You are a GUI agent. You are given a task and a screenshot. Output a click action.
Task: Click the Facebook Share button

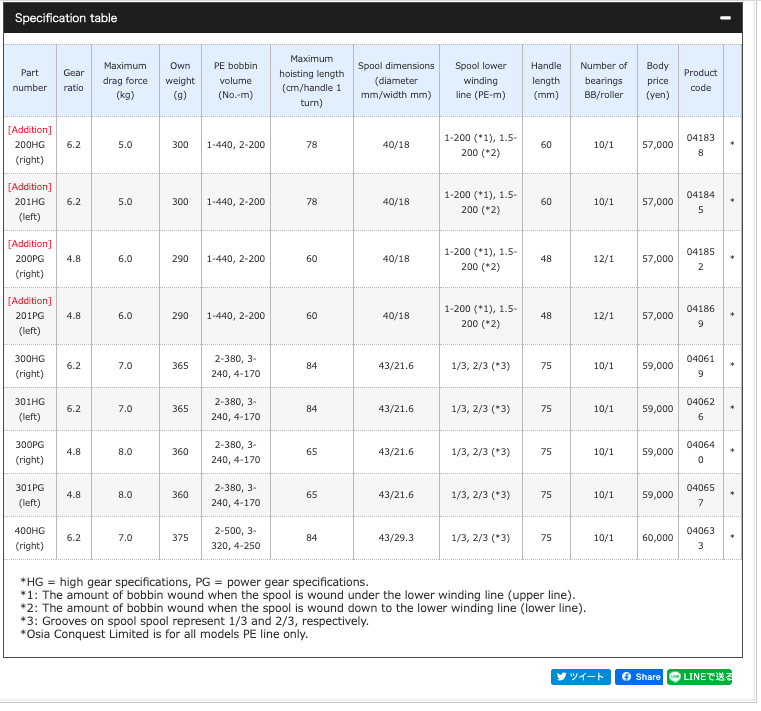(x=640, y=677)
